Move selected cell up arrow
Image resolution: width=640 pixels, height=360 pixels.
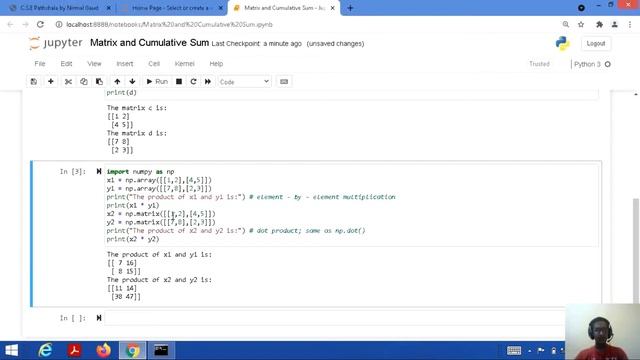(117, 82)
